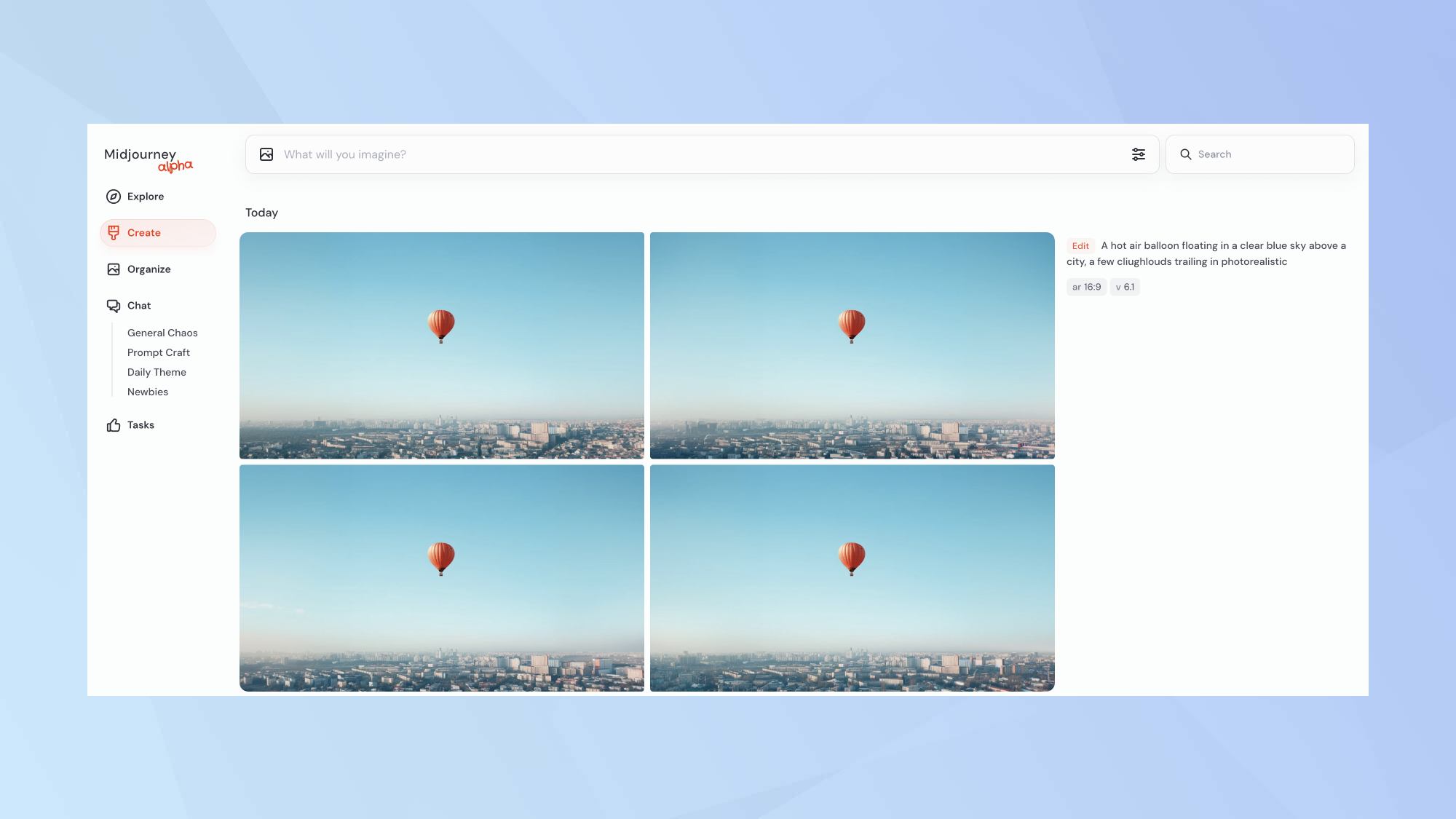Expand the Prompt Craft chat room
Image resolution: width=1456 pixels, height=819 pixels.
click(157, 352)
